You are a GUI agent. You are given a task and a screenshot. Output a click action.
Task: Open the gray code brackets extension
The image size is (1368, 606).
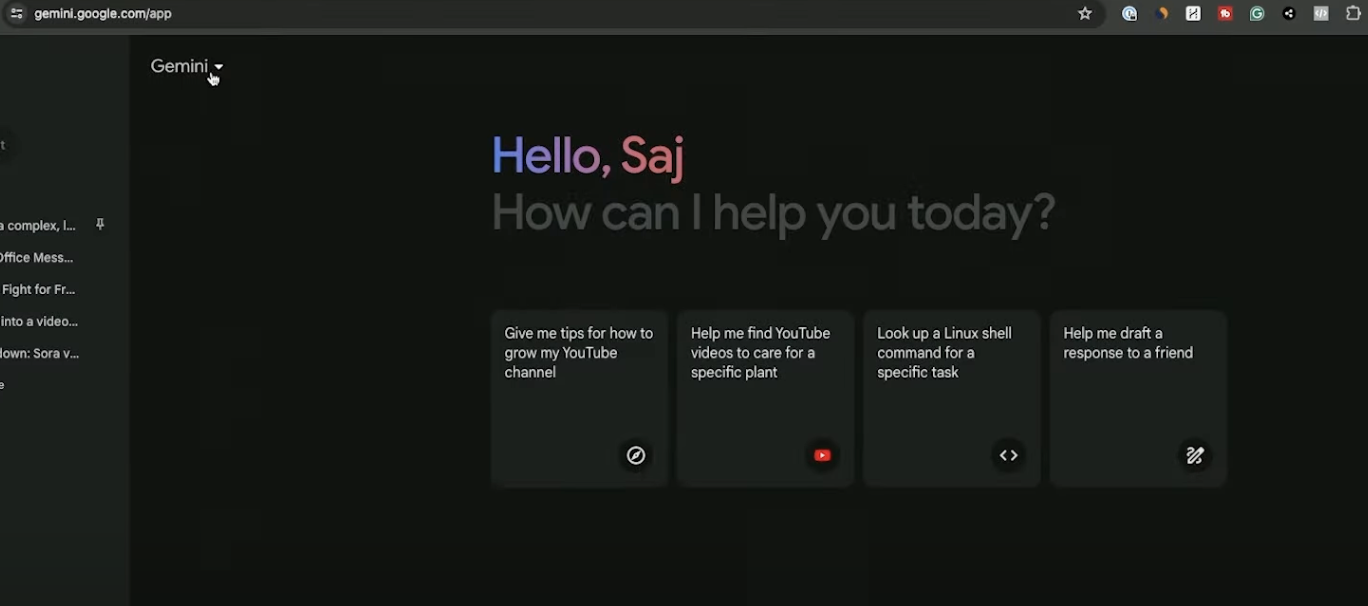coord(1321,14)
